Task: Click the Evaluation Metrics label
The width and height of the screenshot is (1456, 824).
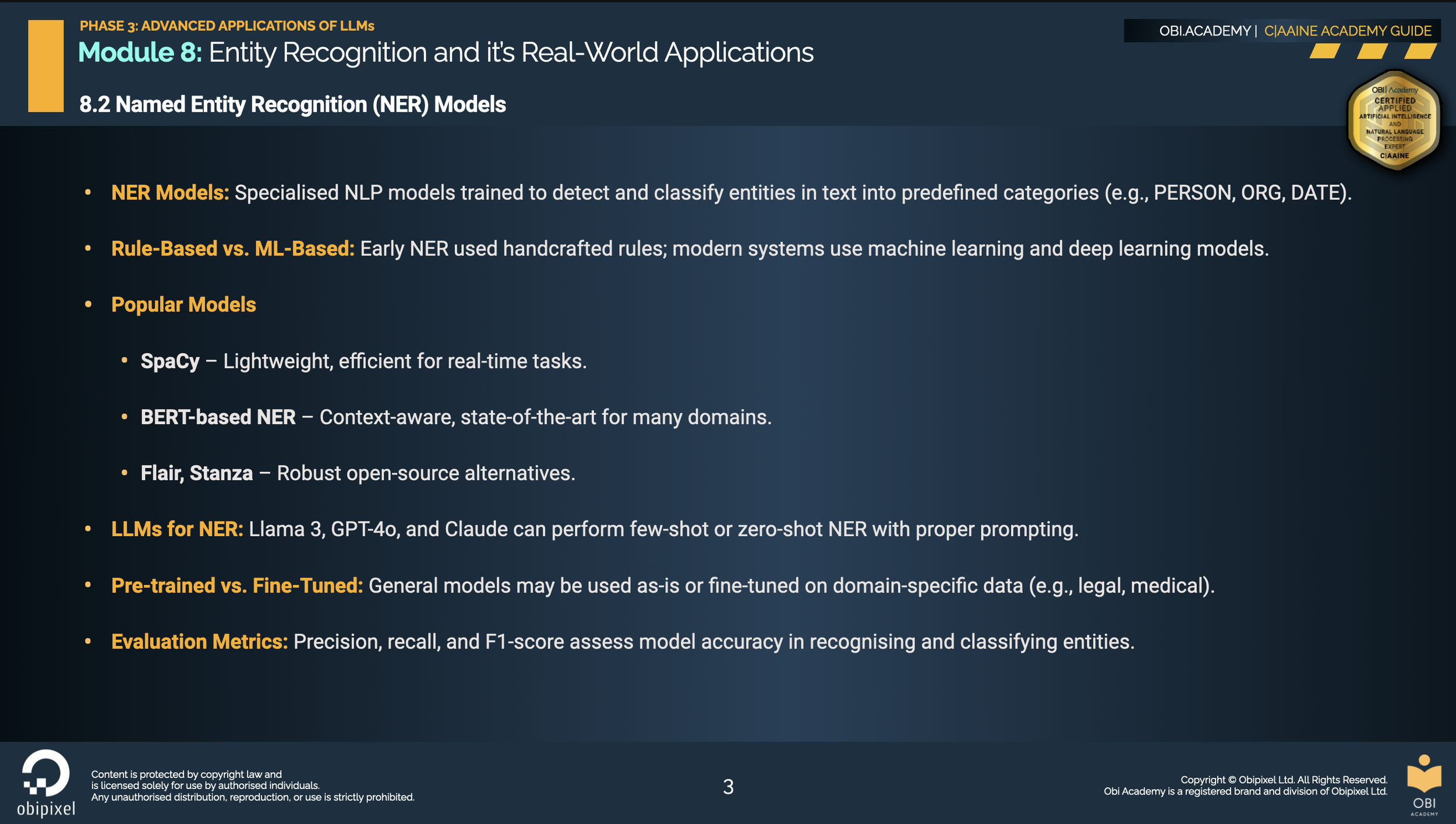Action: click(x=199, y=641)
